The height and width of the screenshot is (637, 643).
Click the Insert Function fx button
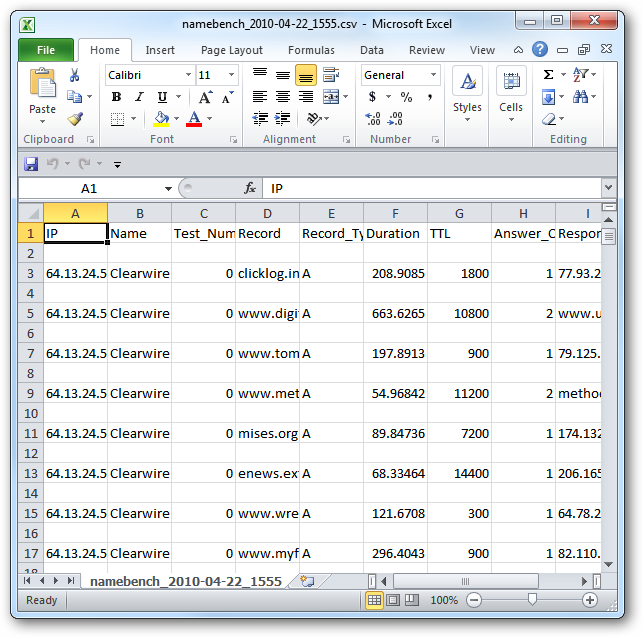(x=250, y=188)
